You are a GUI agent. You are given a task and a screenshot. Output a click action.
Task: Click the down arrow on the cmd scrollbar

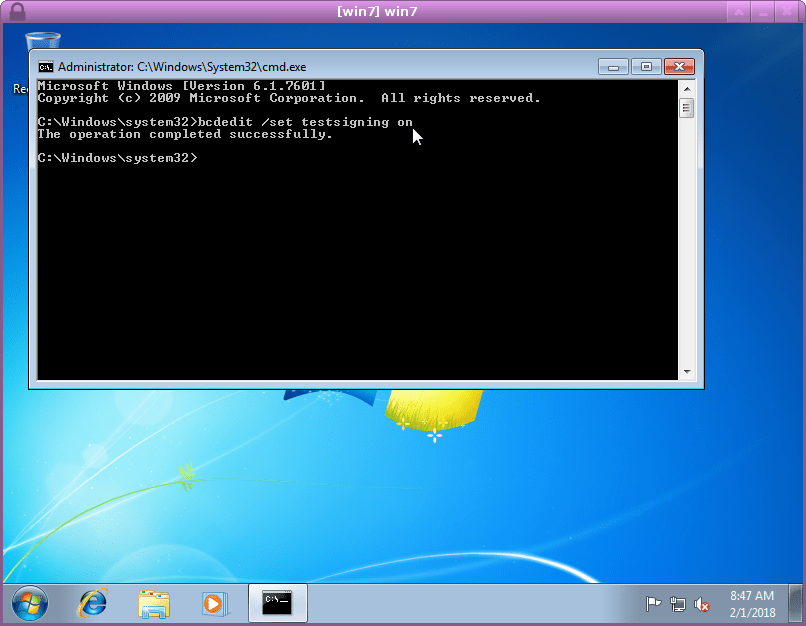coord(687,371)
